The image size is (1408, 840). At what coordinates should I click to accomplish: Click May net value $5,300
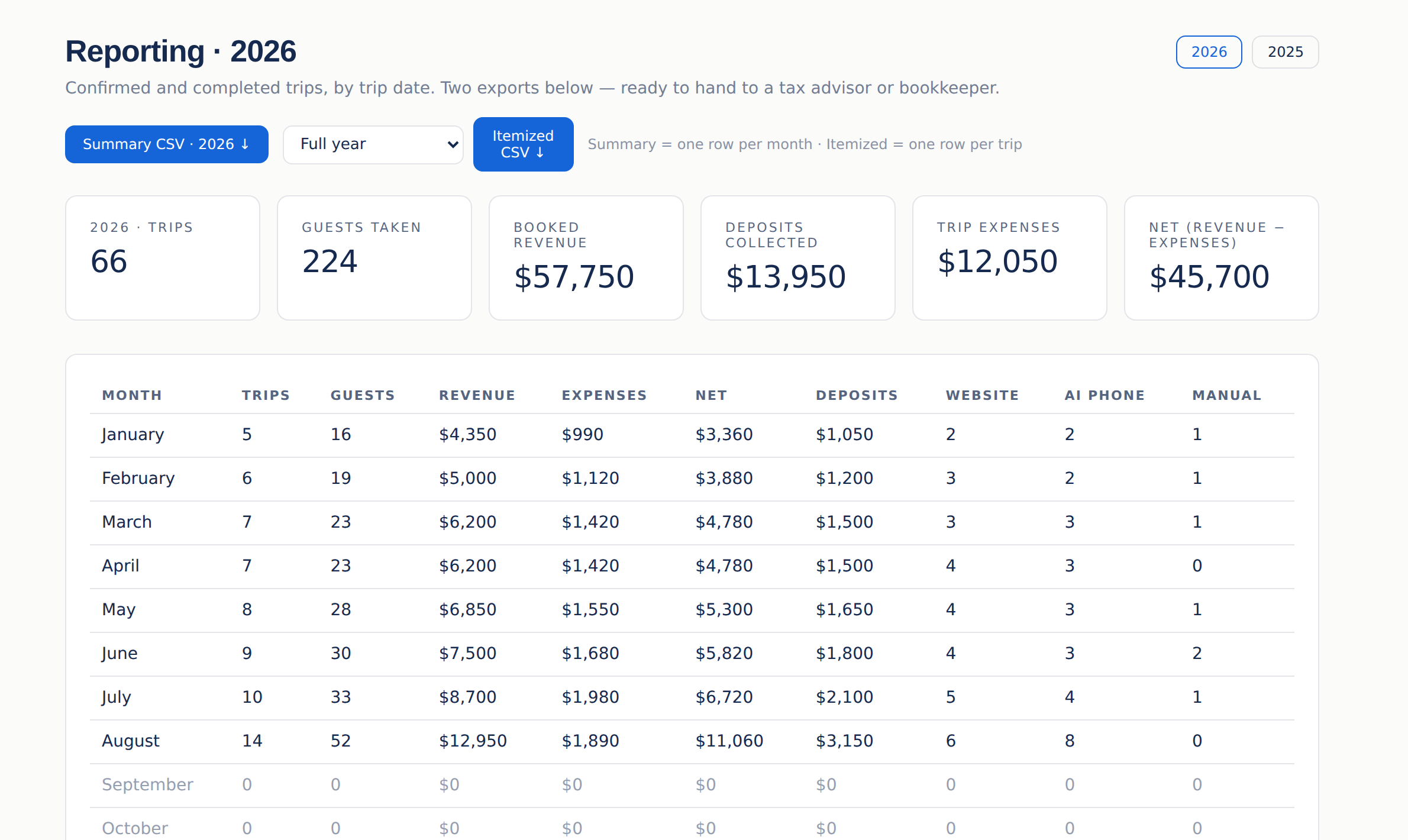click(x=724, y=610)
